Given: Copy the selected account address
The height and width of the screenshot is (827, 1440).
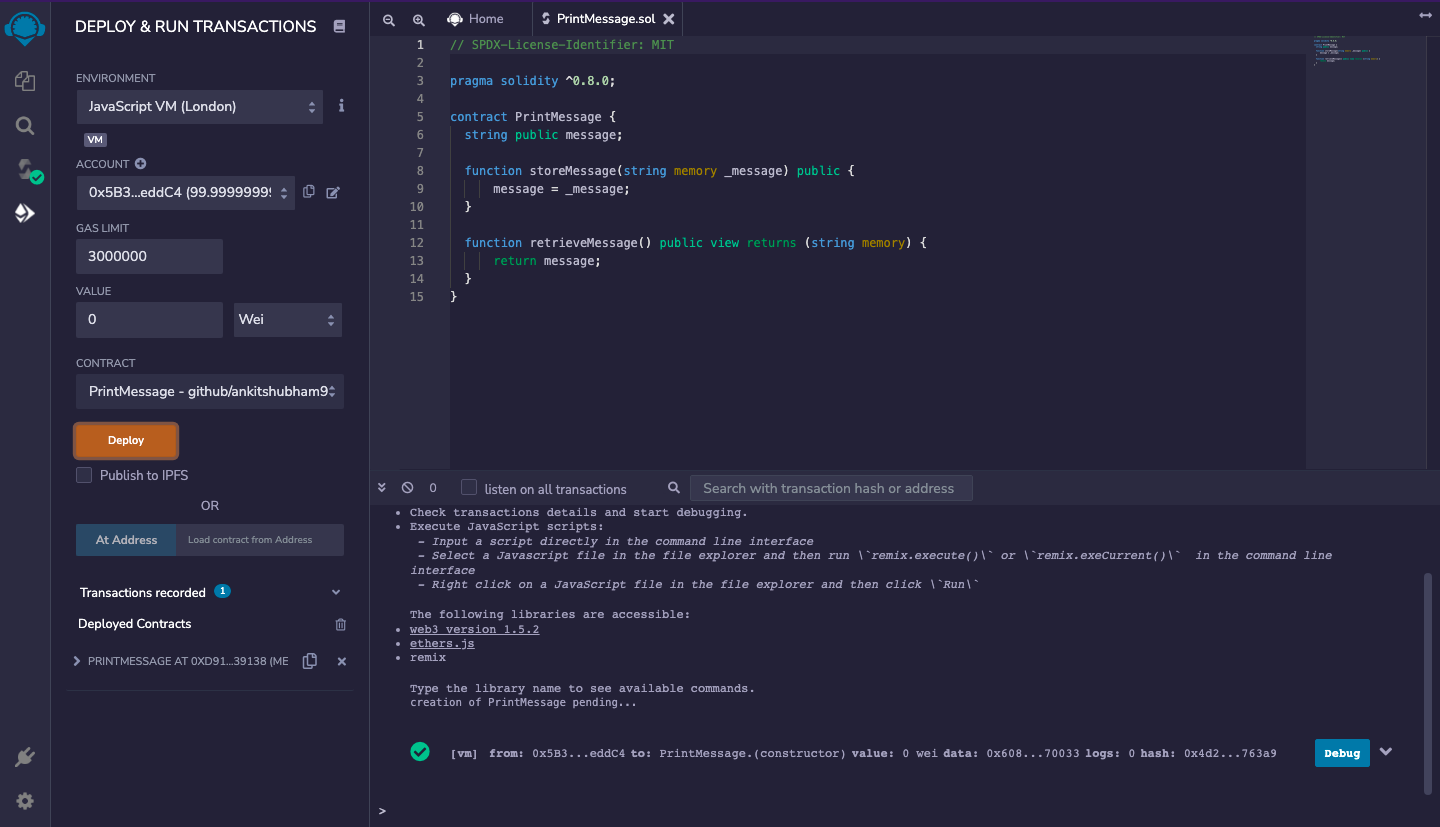Looking at the screenshot, I should pos(309,192).
